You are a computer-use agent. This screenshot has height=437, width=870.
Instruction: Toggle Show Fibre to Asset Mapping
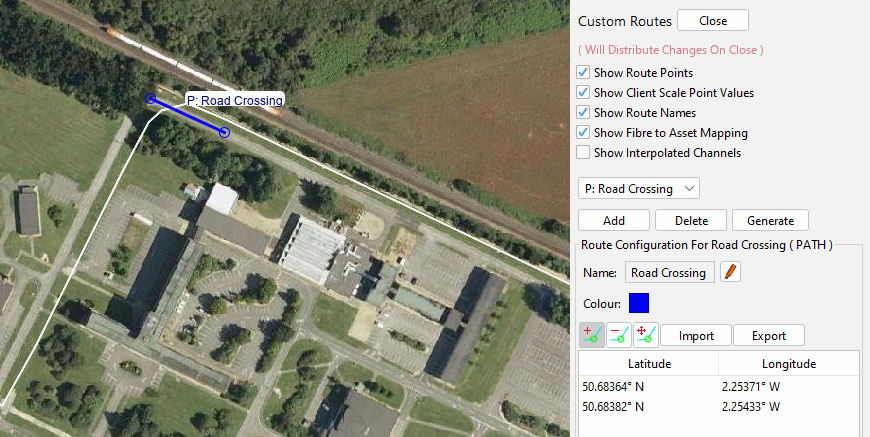coord(584,133)
